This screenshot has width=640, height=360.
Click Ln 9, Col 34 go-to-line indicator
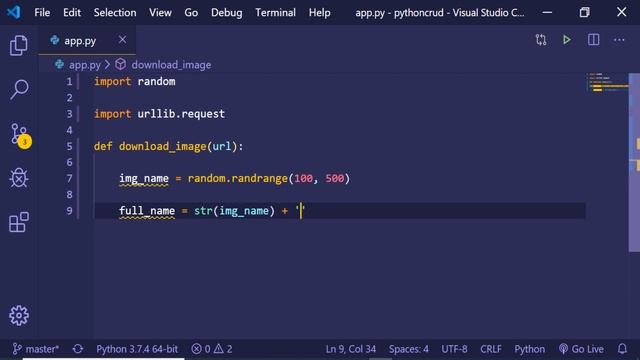pyautogui.click(x=351, y=349)
